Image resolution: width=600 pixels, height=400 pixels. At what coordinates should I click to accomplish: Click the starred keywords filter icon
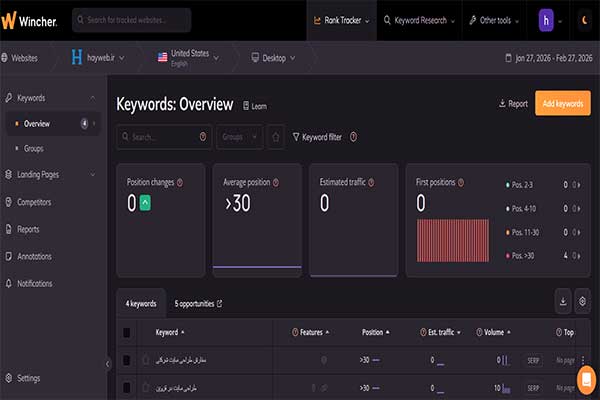[x=276, y=137]
